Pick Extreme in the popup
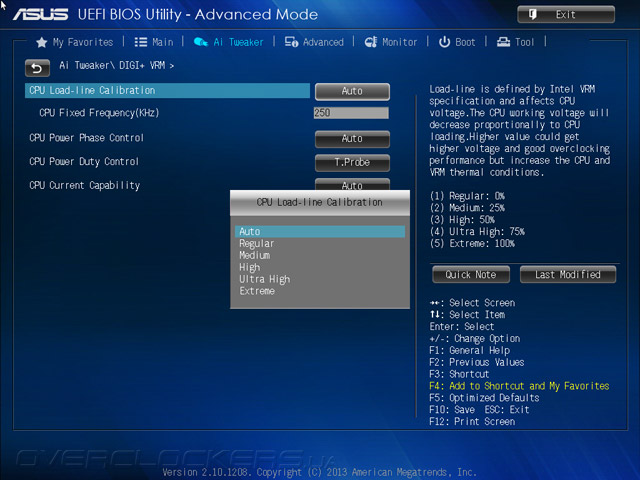 click(257, 291)
